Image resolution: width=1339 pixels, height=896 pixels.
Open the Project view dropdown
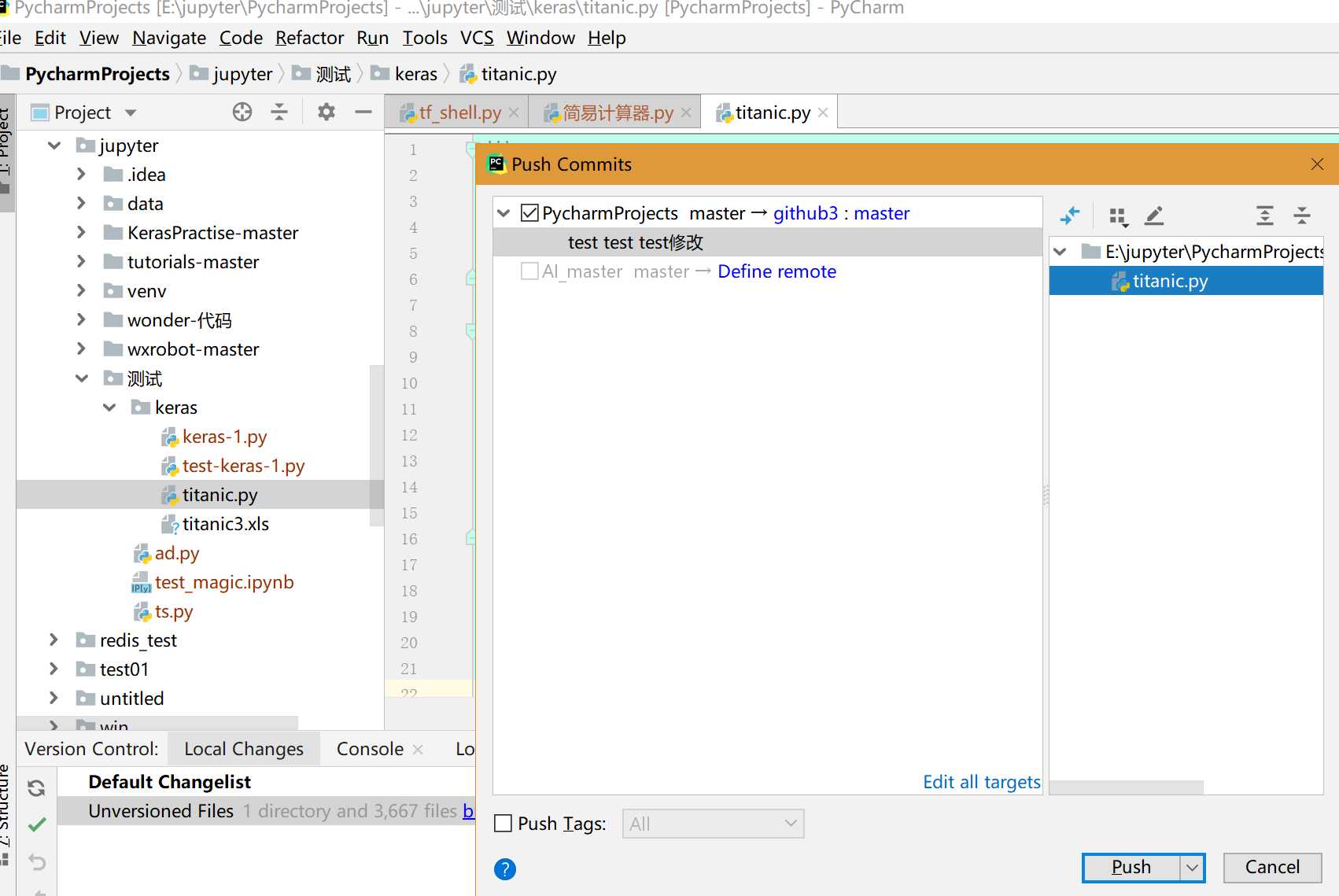point(131,112)
